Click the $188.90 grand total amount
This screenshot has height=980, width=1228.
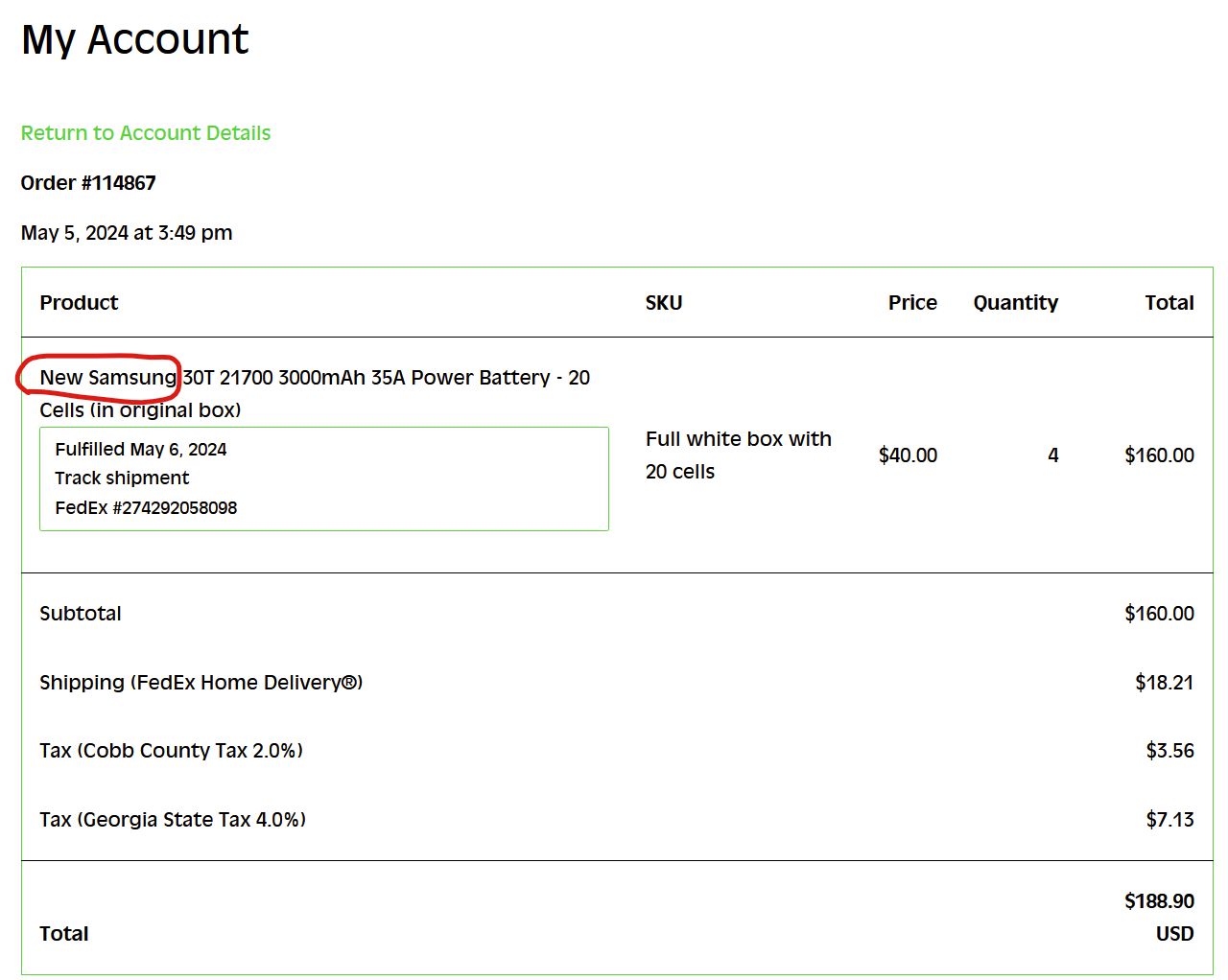coord(1159,901)
